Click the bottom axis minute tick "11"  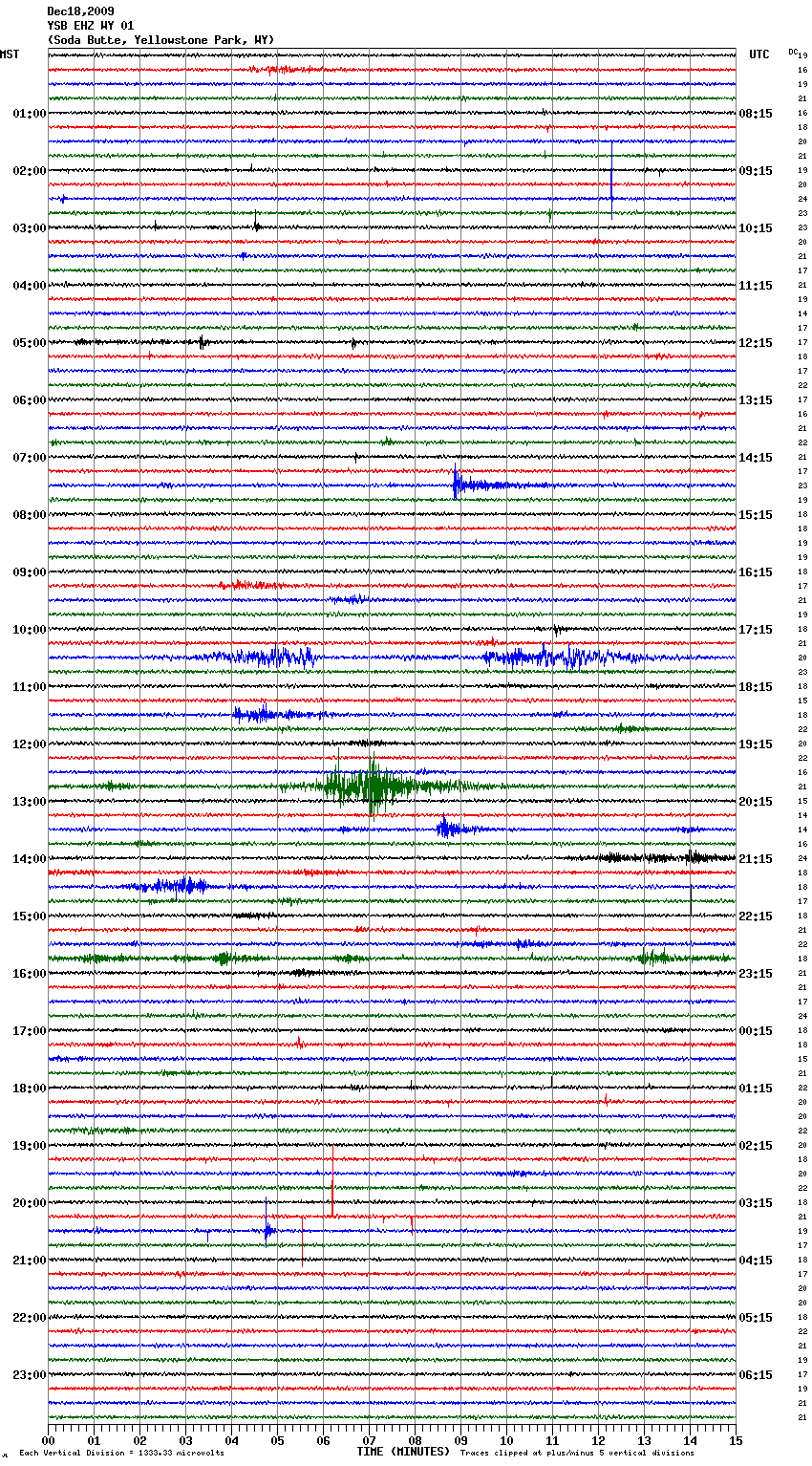[552, 1440]
